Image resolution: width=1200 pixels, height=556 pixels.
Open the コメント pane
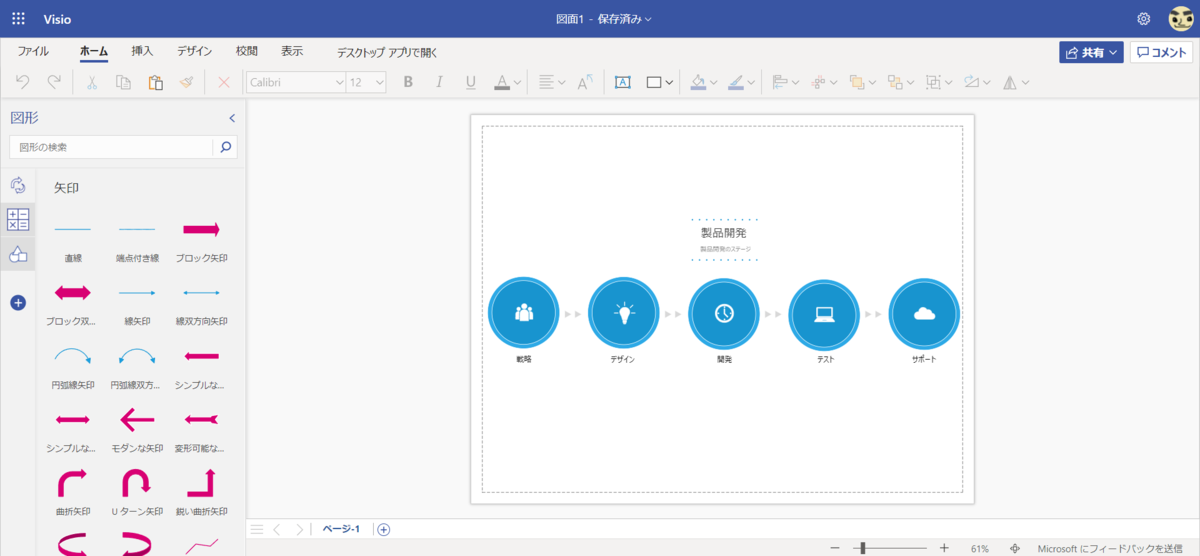pyautogui.click(x=1161, y=52)
